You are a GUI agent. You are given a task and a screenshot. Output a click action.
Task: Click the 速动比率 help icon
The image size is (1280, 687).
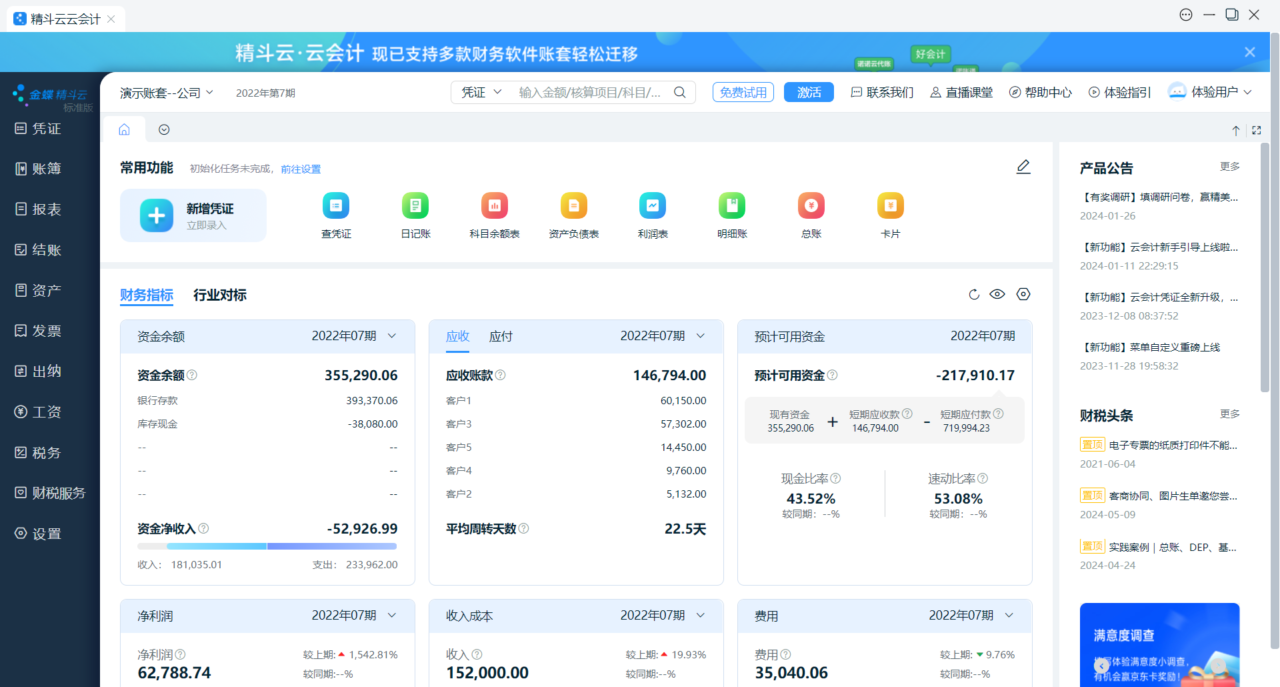[983, 479]
